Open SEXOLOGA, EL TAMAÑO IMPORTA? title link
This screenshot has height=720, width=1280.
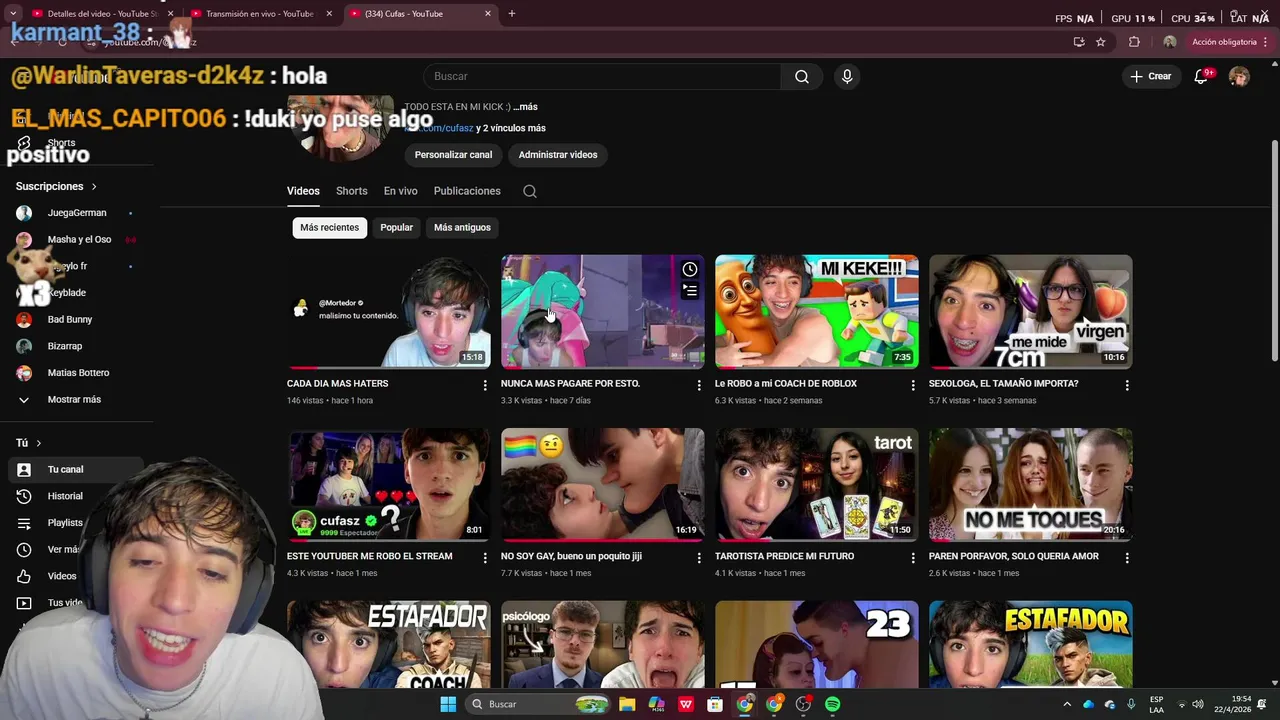[1003, 384]
